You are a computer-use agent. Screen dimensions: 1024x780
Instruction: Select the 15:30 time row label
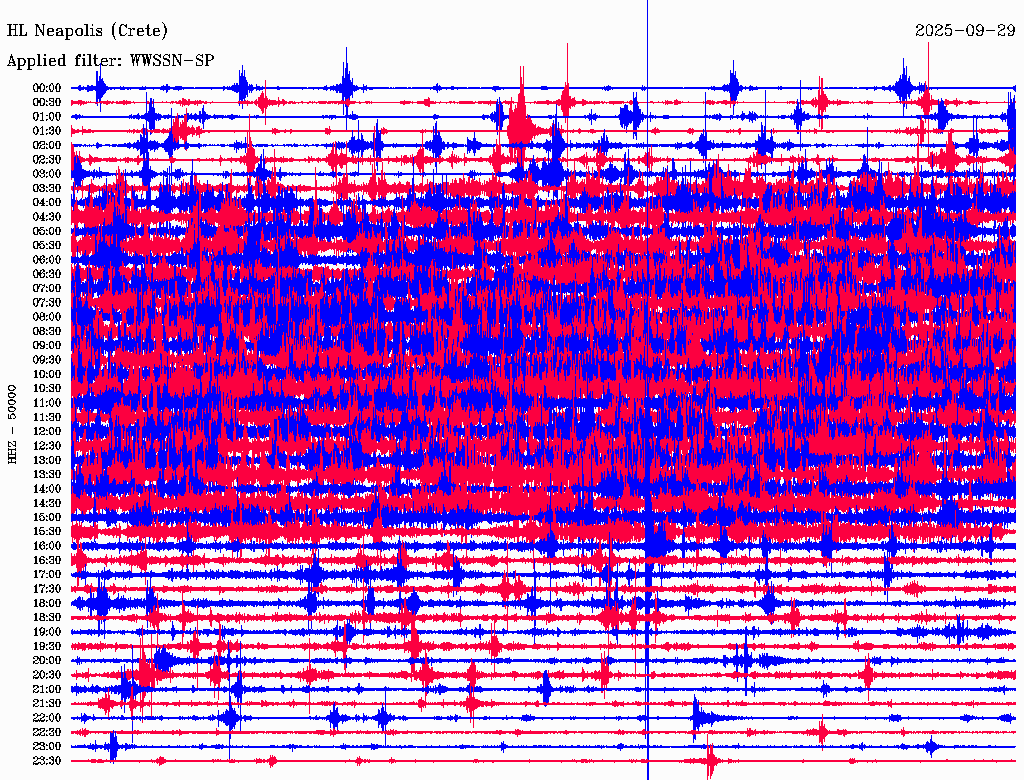tap(47, 532)
